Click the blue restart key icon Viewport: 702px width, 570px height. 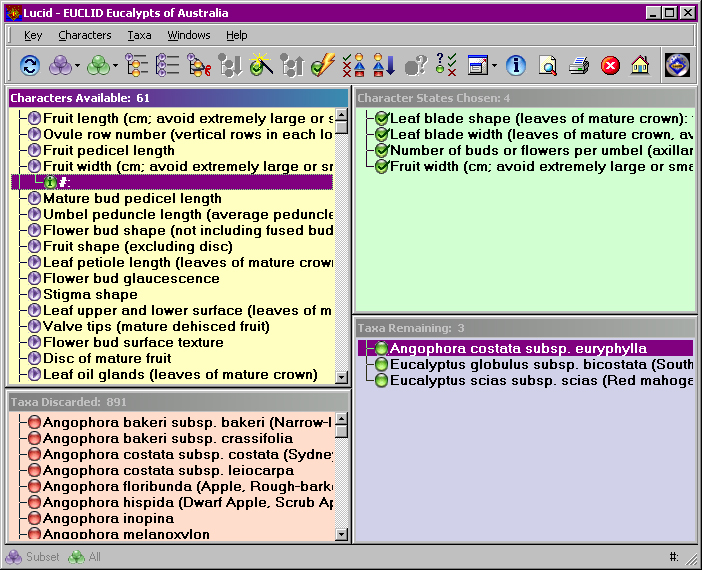coord(30,66)
